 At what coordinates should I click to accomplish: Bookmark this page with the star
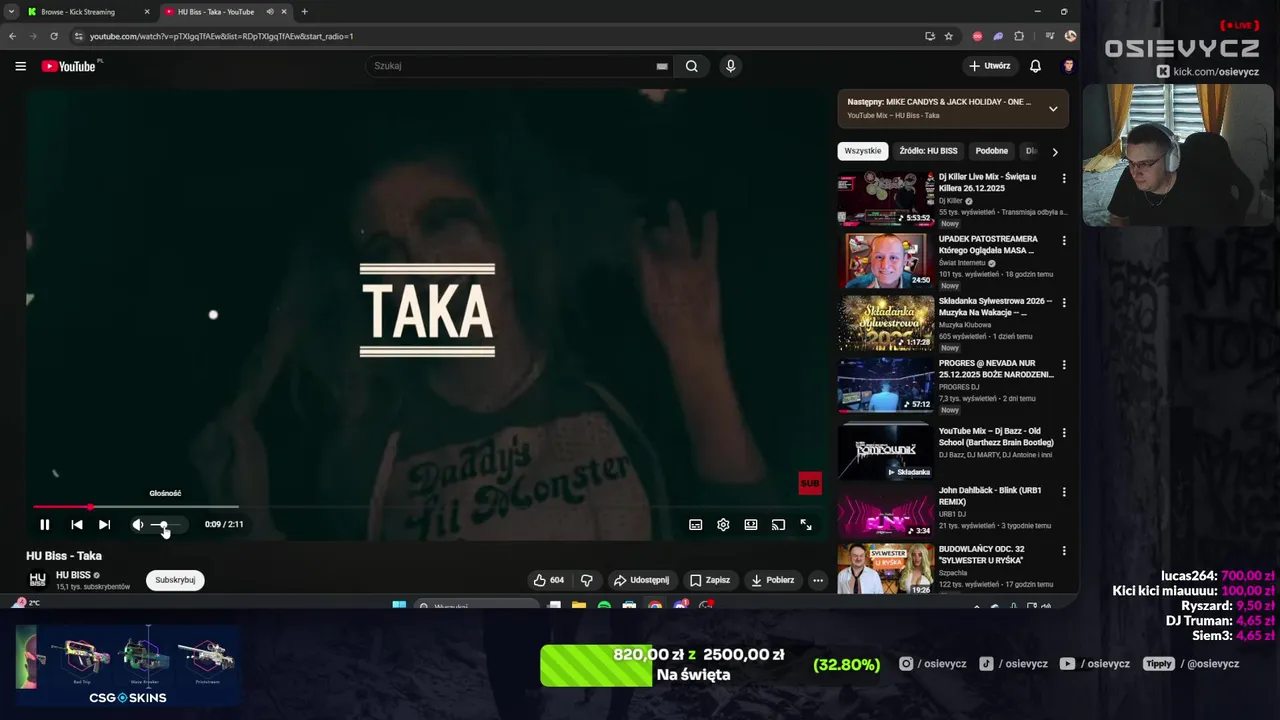948,36
